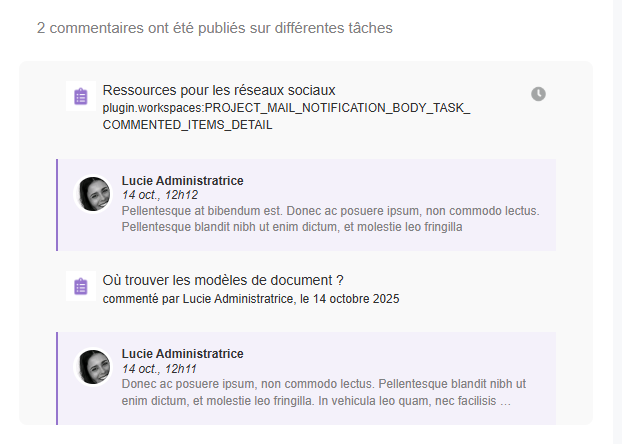The height and width of the screenshot is (444, 622).
Task: Click the timestamp 14 oct., 12h12
Action: click(x=160, y=195)
